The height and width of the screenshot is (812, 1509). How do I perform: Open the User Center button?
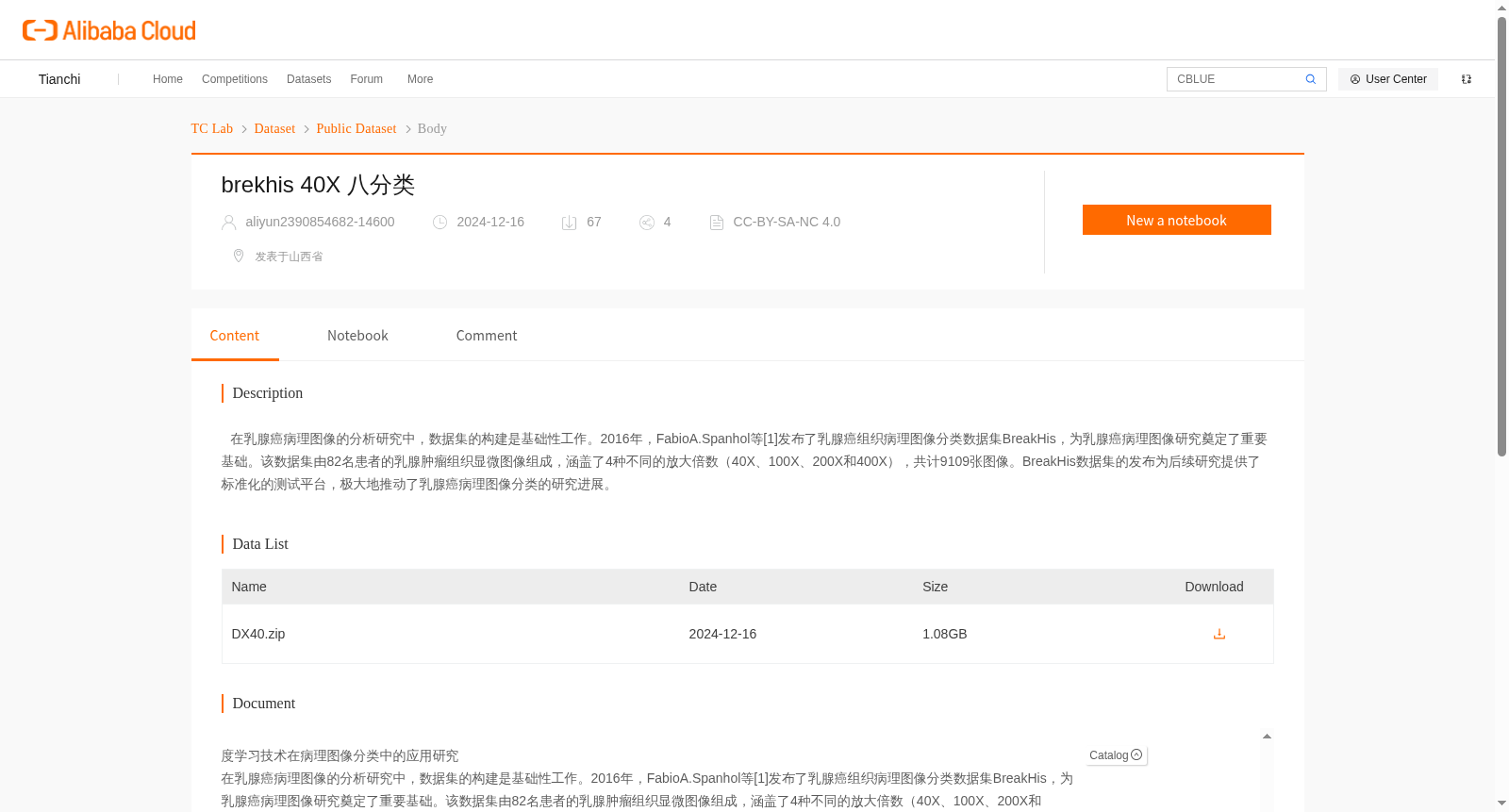coord(1388,79)
